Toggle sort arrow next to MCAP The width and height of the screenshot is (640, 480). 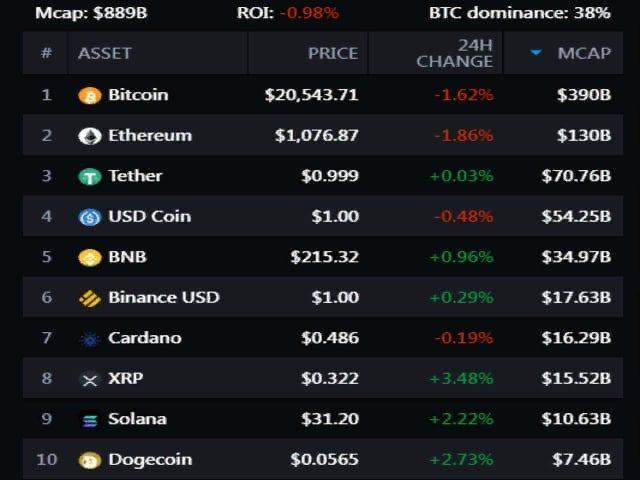(x=537, y=53)
